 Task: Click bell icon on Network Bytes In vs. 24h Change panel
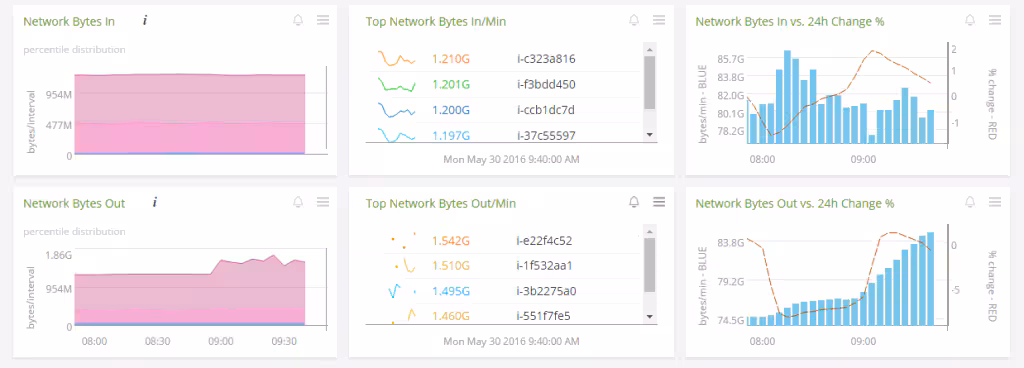click(970, 20)
